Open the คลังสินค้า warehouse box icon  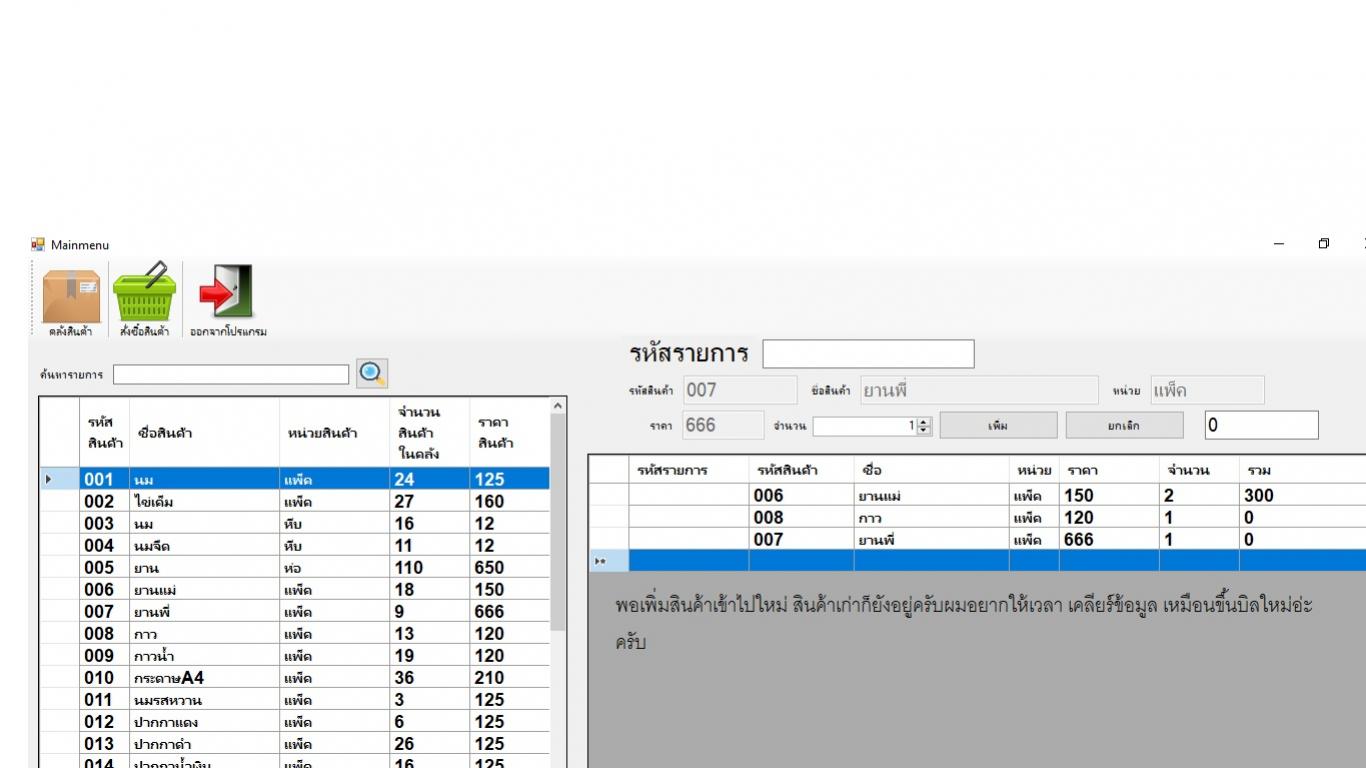(71, 298)
